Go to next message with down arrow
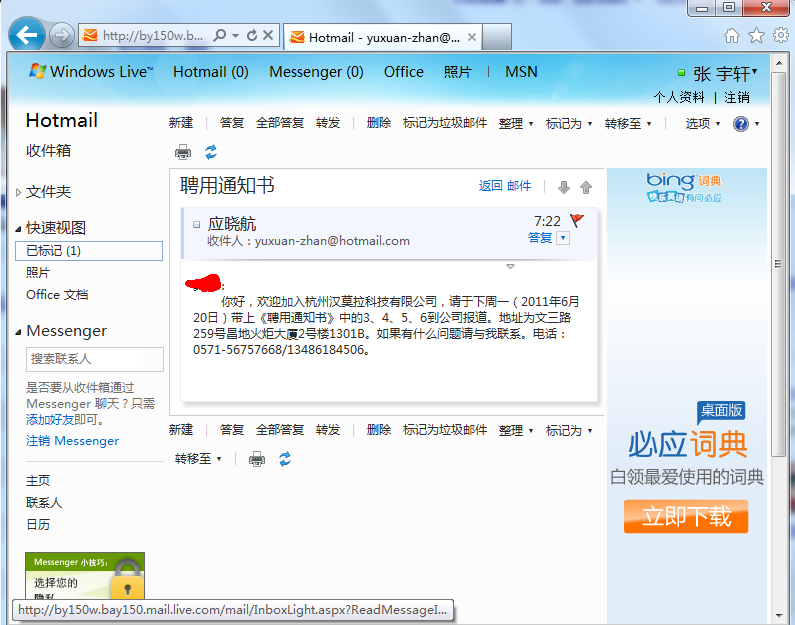This screenshot has width=795, height=625. pos(564,187)
